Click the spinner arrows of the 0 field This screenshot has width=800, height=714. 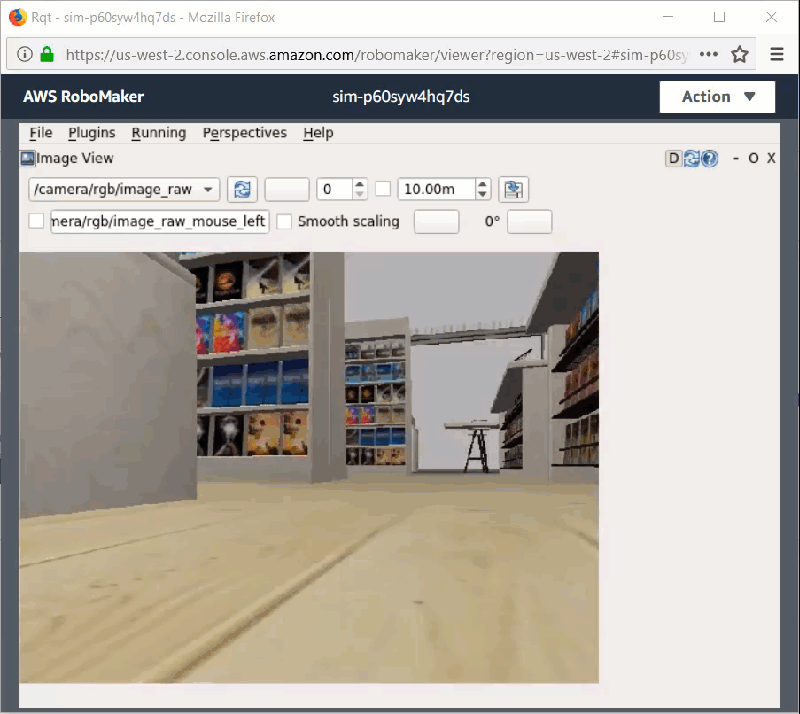click(359, 189)
